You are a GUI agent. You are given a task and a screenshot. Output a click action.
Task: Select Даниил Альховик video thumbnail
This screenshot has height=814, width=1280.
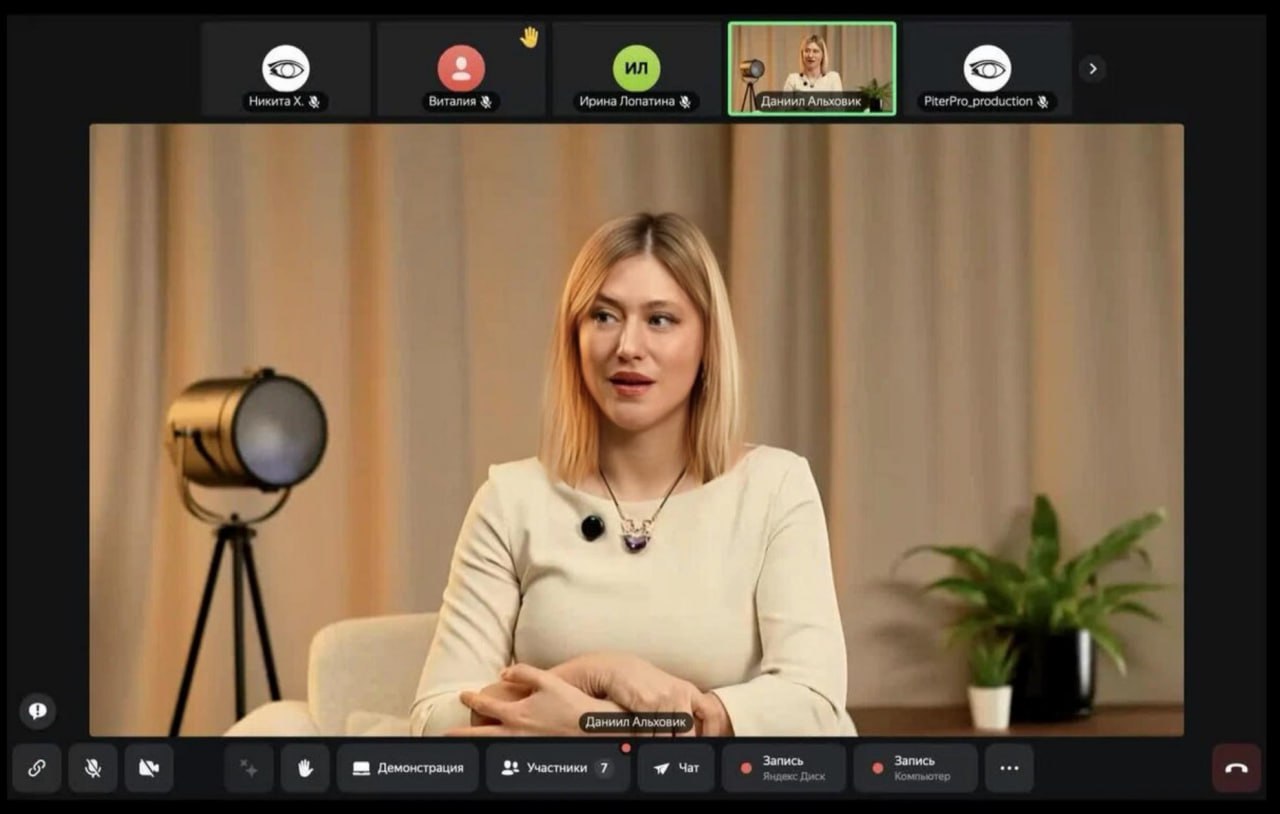coord(812,69)
